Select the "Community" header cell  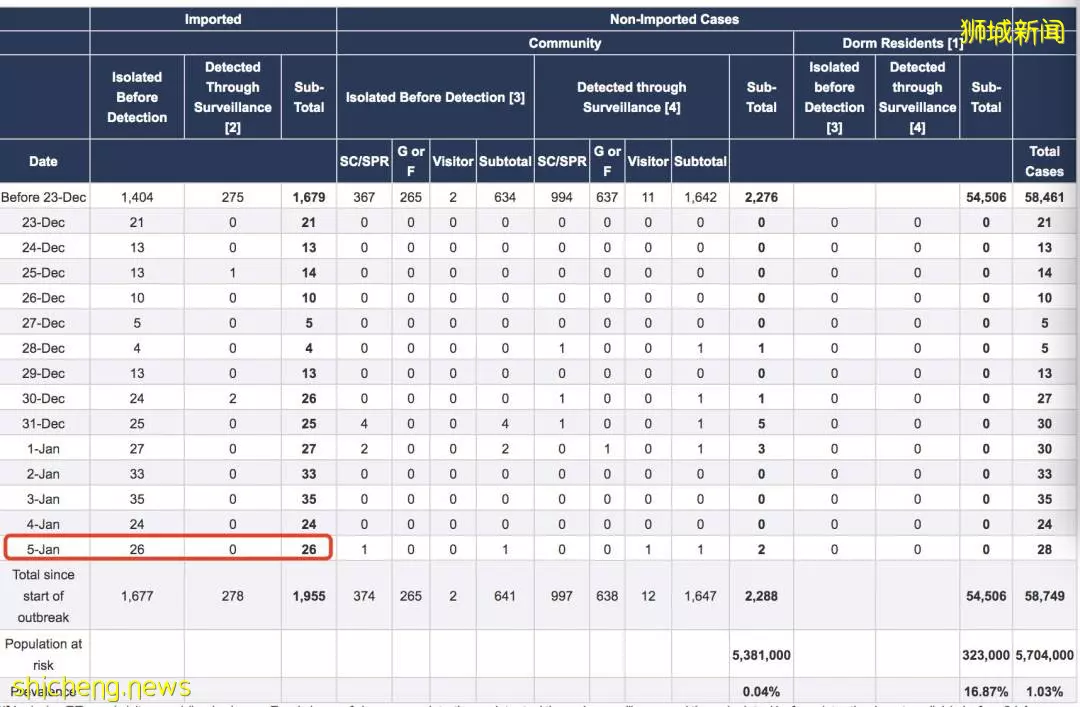(565, 43)
